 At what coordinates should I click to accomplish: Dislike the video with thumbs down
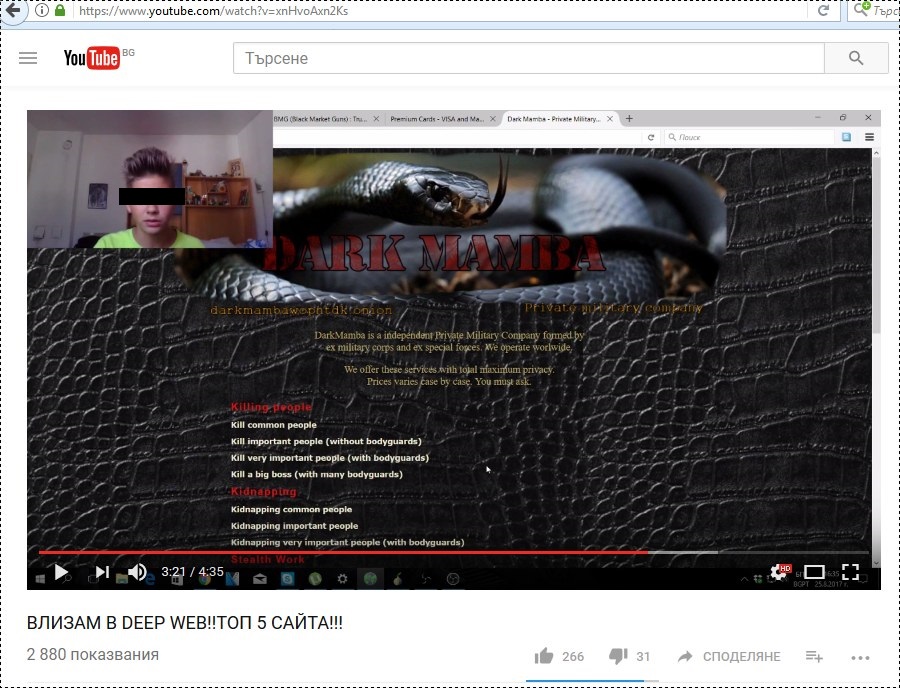[x=618, y=656]
